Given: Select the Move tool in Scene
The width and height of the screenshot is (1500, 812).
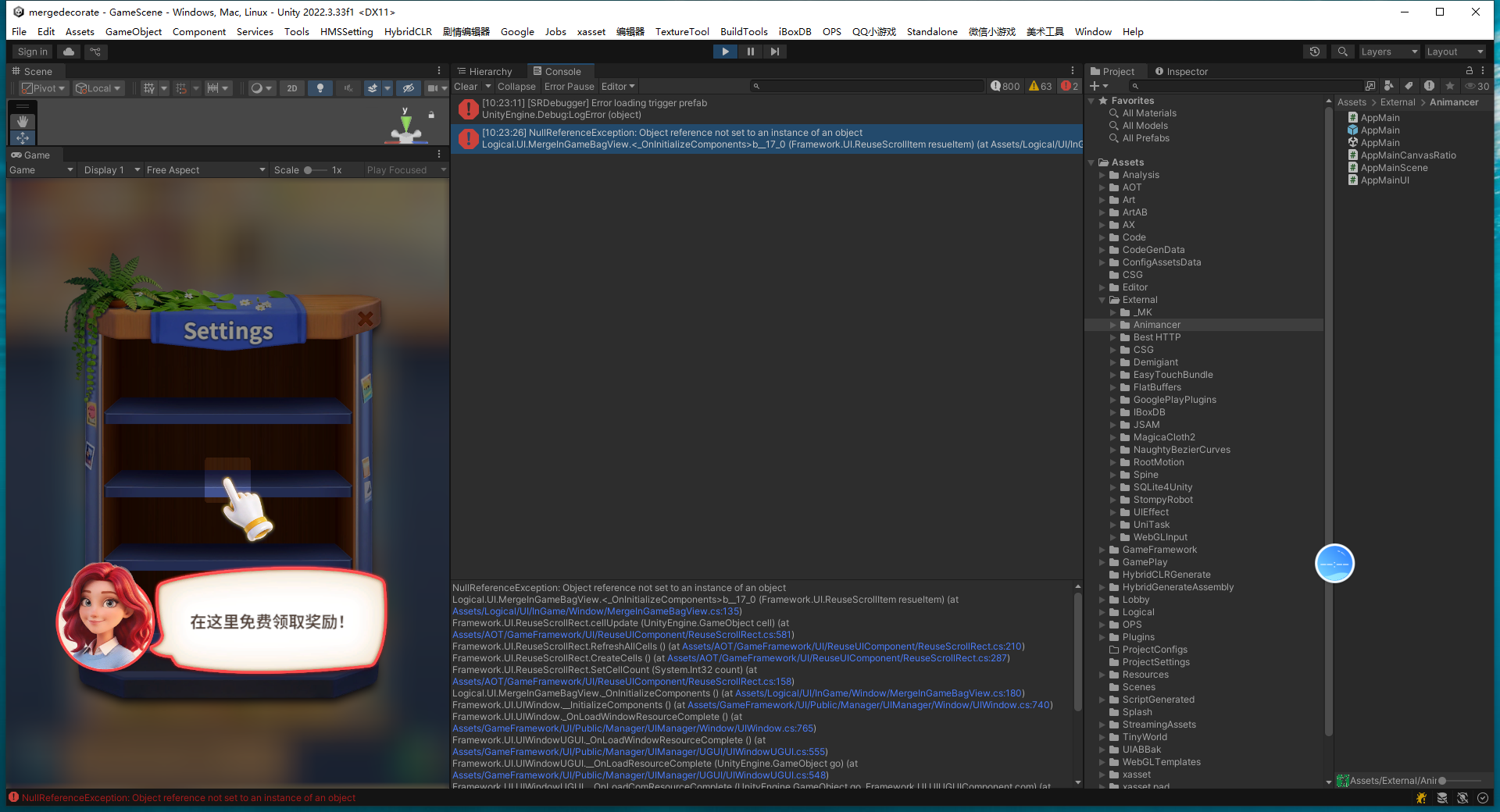Looking at the screenshot, I should [x=23, y=138].
